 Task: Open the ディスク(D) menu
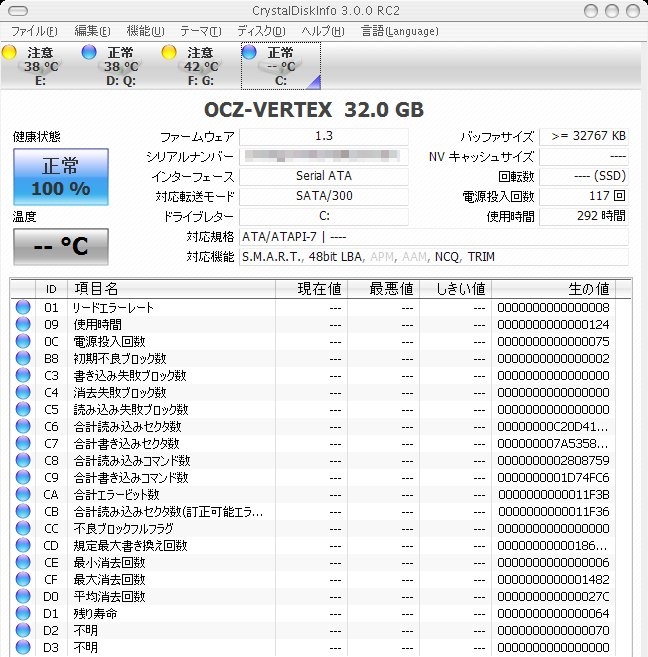tap(261, 31)
